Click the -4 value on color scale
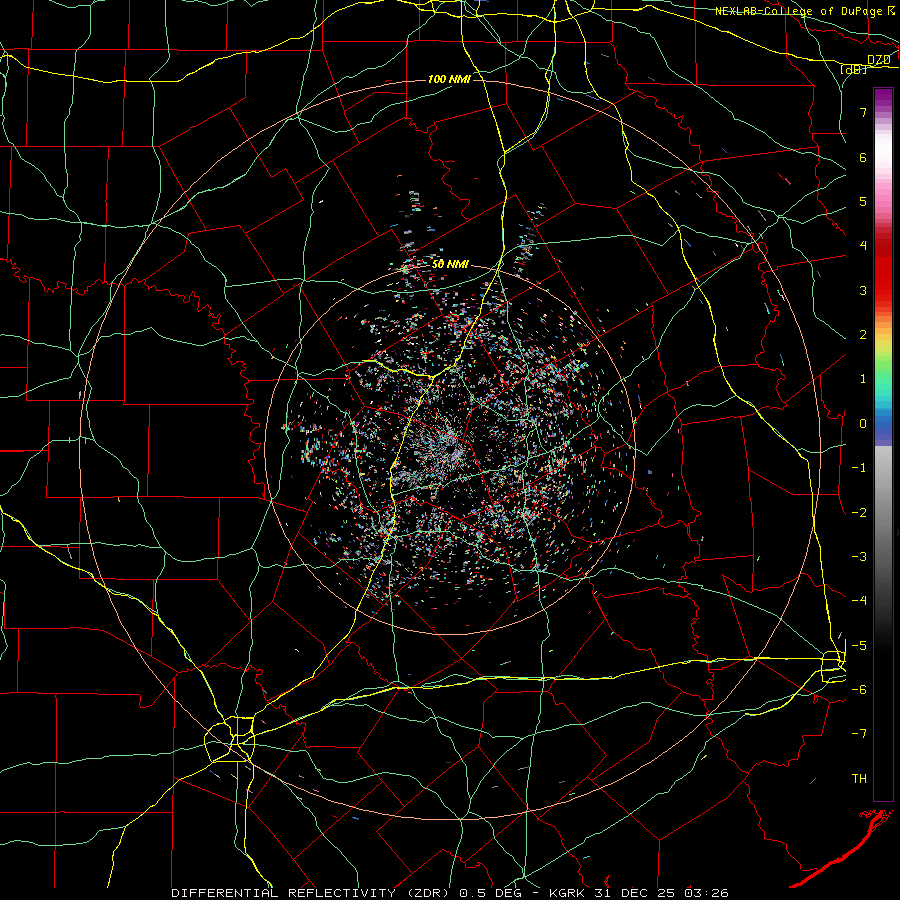This screenshot has width=900, height=900. click(x=859, y=601)
